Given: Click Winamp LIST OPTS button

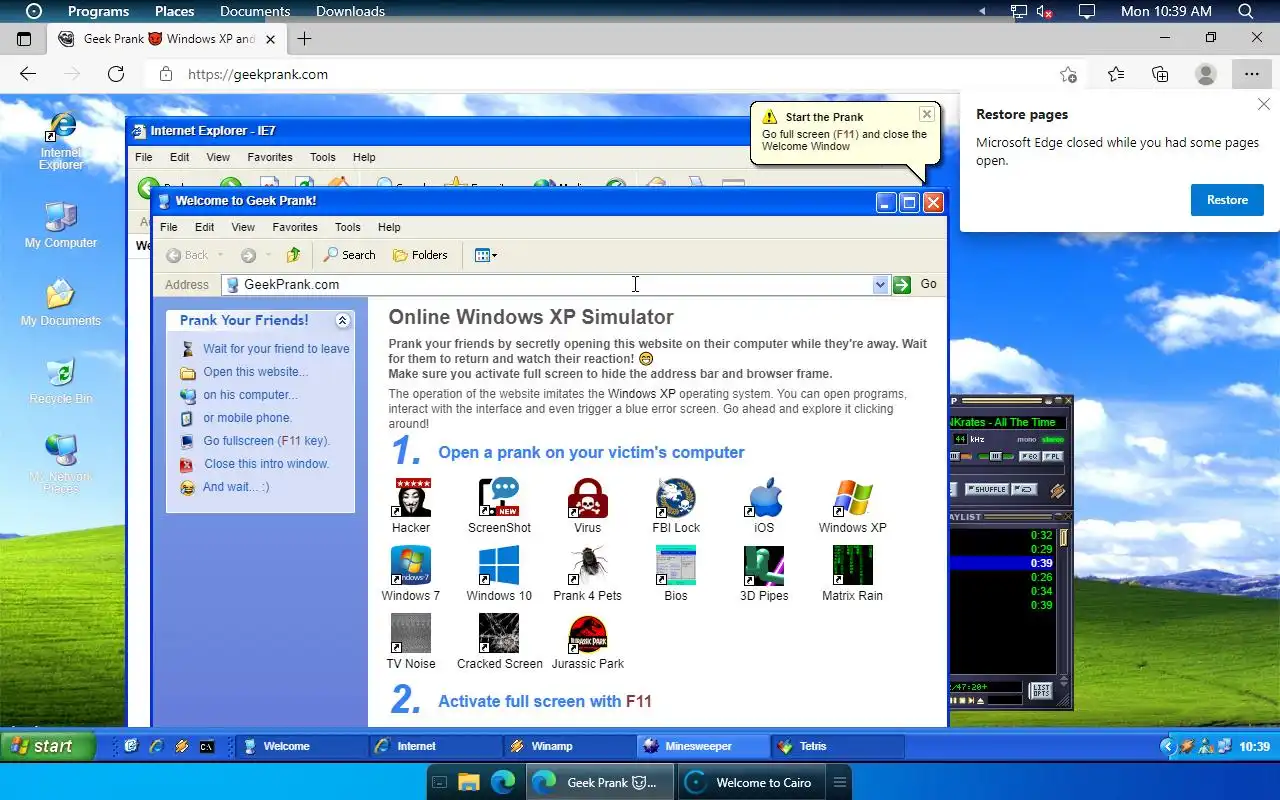Looking at the screenshot, I should coord(1040,689).
